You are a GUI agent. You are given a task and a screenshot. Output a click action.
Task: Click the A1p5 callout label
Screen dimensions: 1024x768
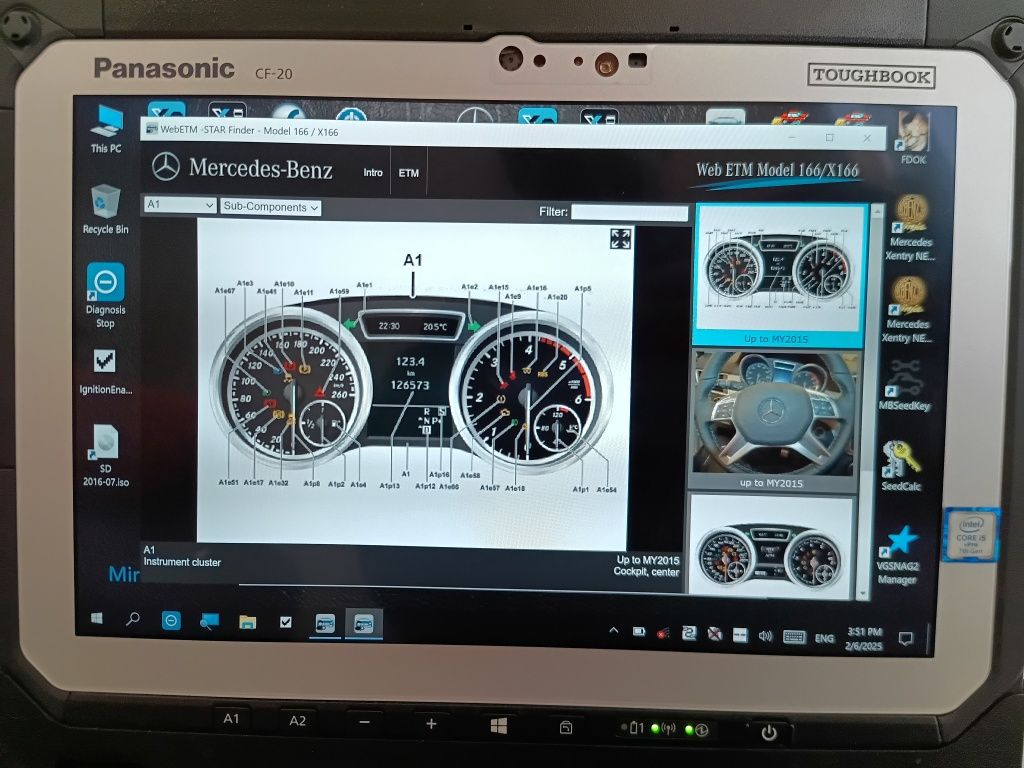pos(583,288)
